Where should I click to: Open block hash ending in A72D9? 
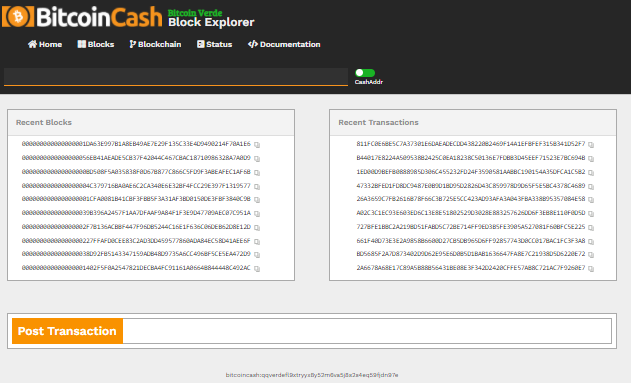[136, 254]
